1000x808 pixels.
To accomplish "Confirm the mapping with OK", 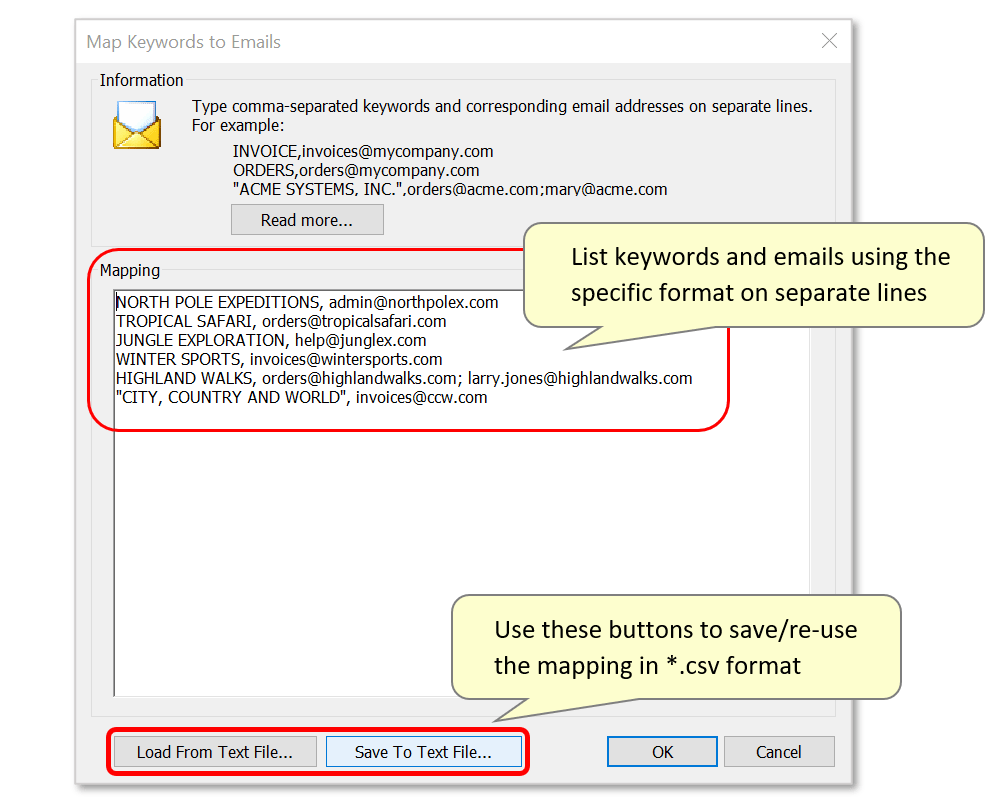I will click(x=662, y=752).
